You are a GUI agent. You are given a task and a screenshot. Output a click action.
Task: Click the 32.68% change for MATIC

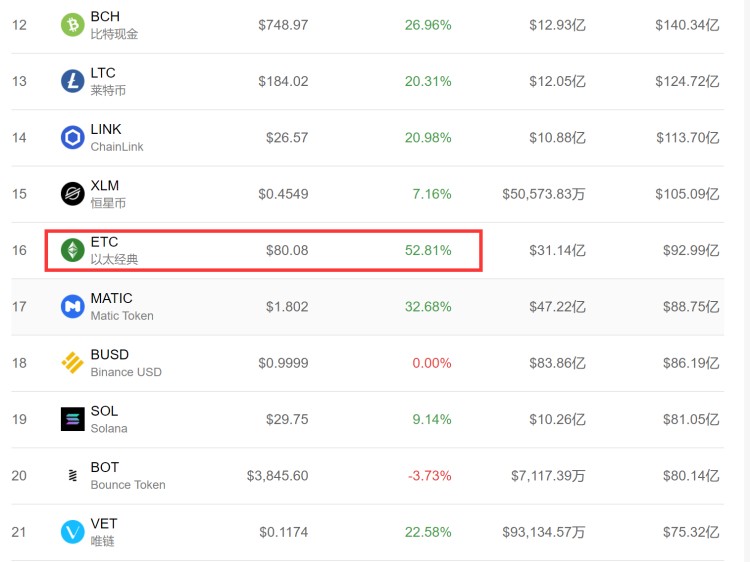point(428,307)
